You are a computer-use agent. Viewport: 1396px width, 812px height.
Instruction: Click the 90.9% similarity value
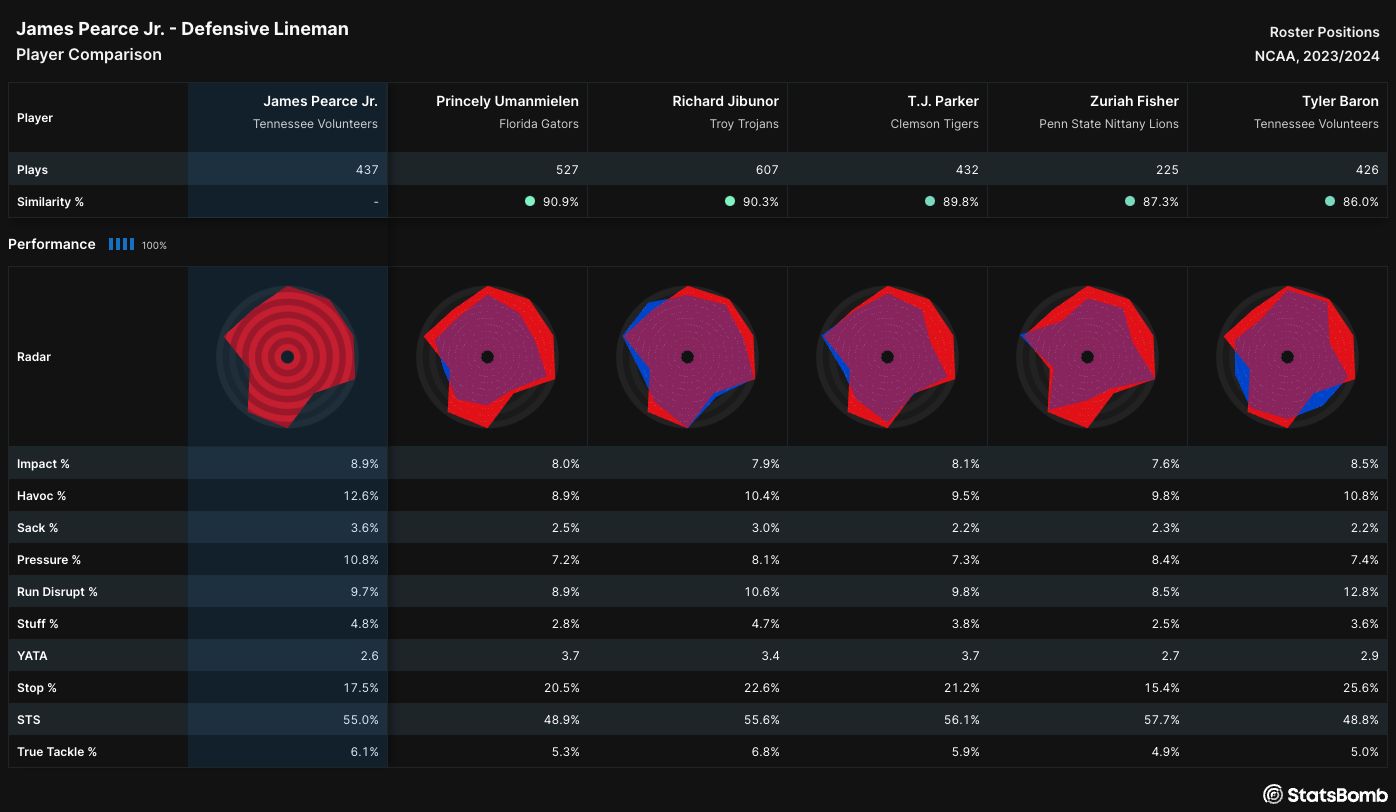tap(560, 202)
